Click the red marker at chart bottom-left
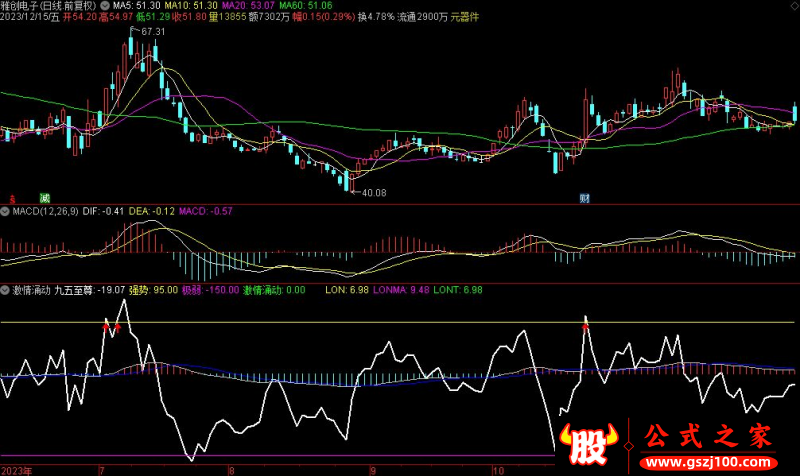Viewport: 800px width, 476px height. pos(12,198)
